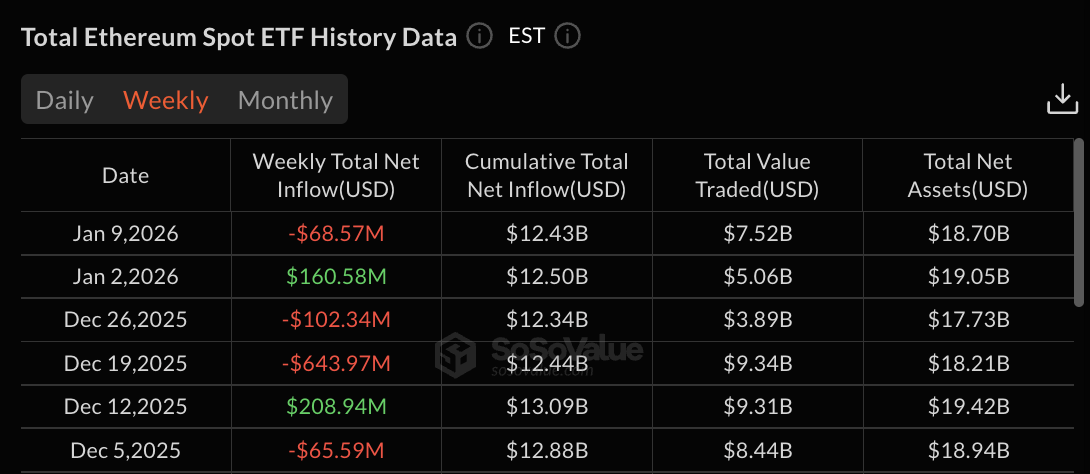Click the $208.94M weekly inflow value
Image resolution: width=1090 pixels, height=474 pixels.
click(336, 407)
